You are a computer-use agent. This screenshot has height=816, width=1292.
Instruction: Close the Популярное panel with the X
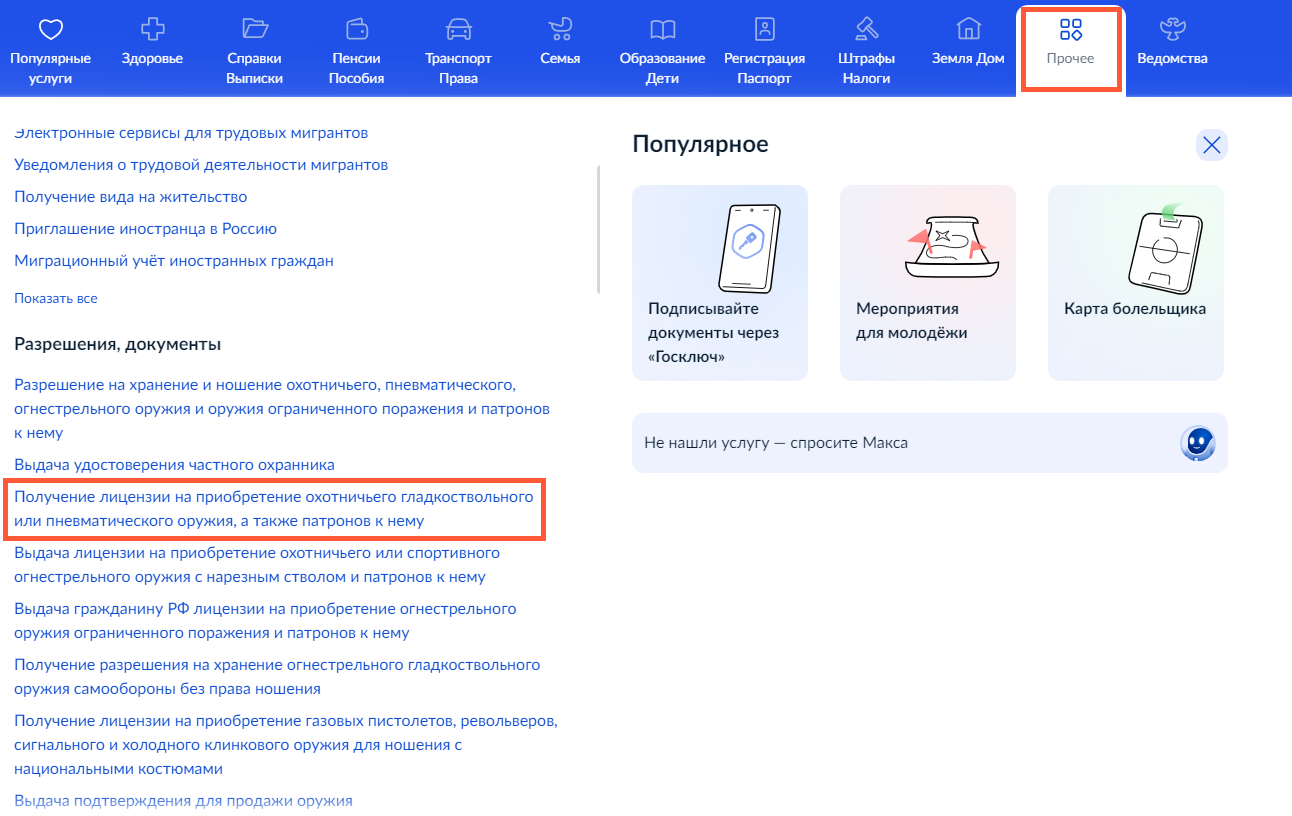(1211, 145)
